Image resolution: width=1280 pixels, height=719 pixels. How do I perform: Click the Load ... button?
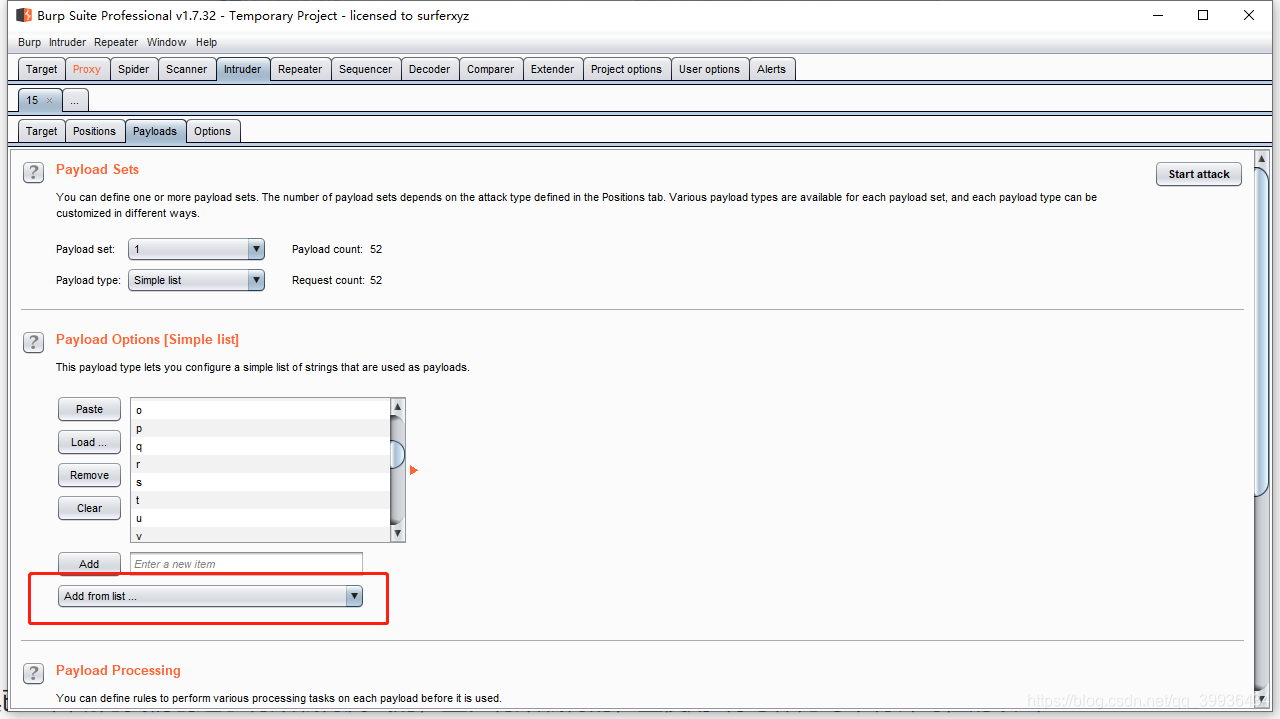[x=89, y=442]
